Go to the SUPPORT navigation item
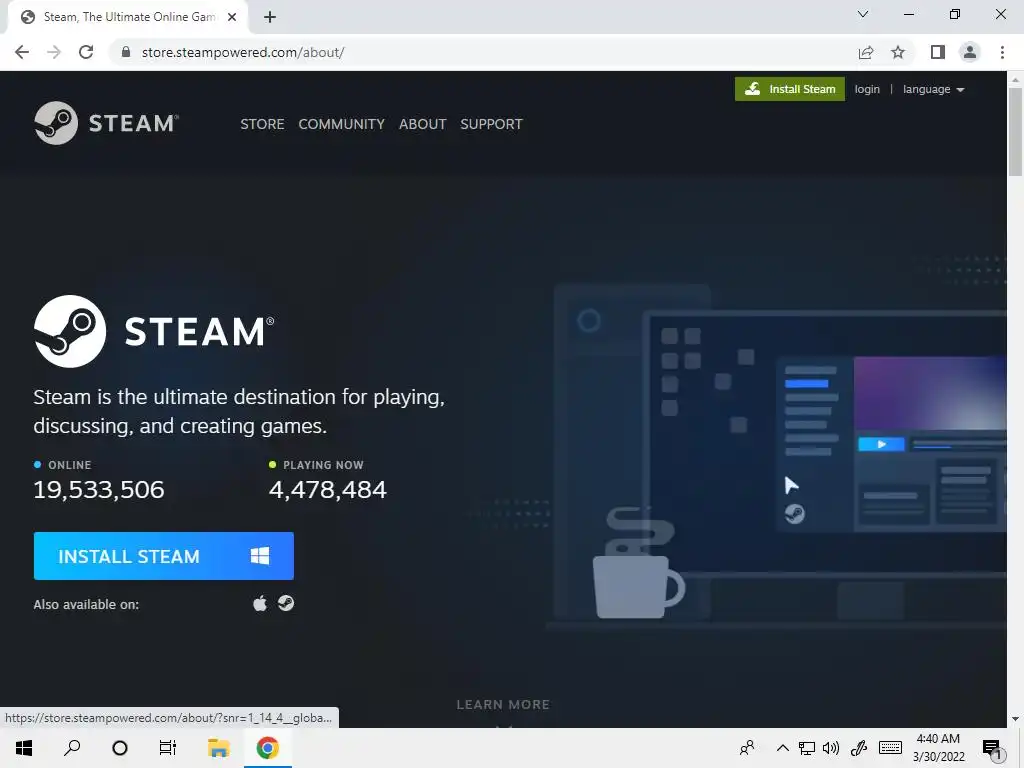 pos(491,124)
